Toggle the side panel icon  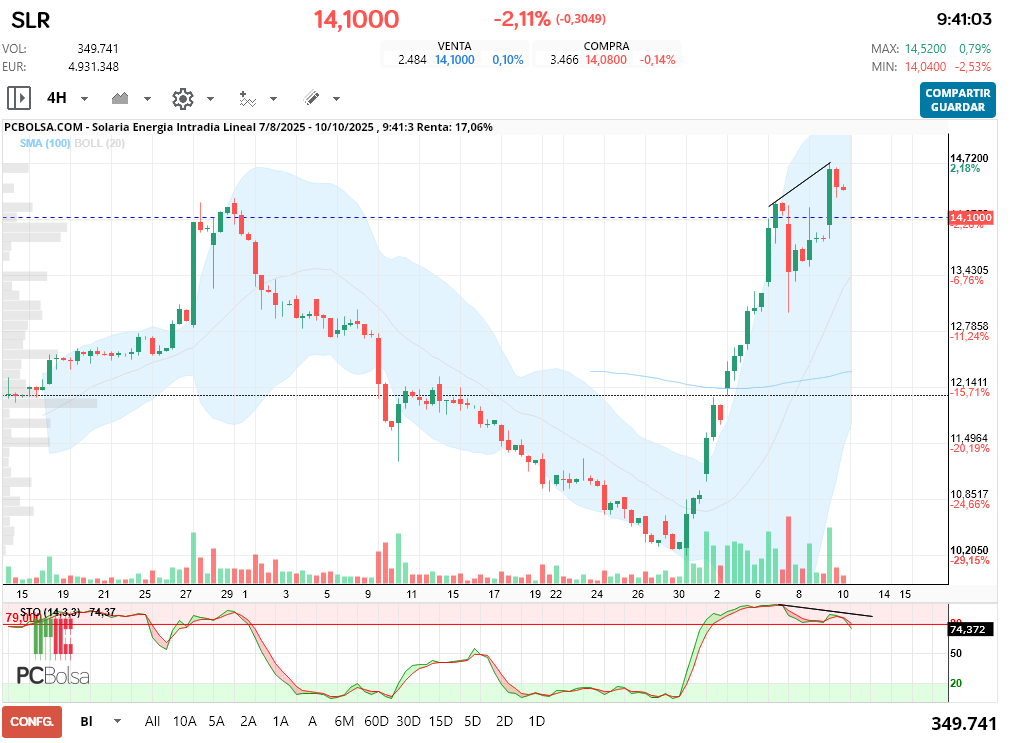pyautogui.click(x=19, y=99)
